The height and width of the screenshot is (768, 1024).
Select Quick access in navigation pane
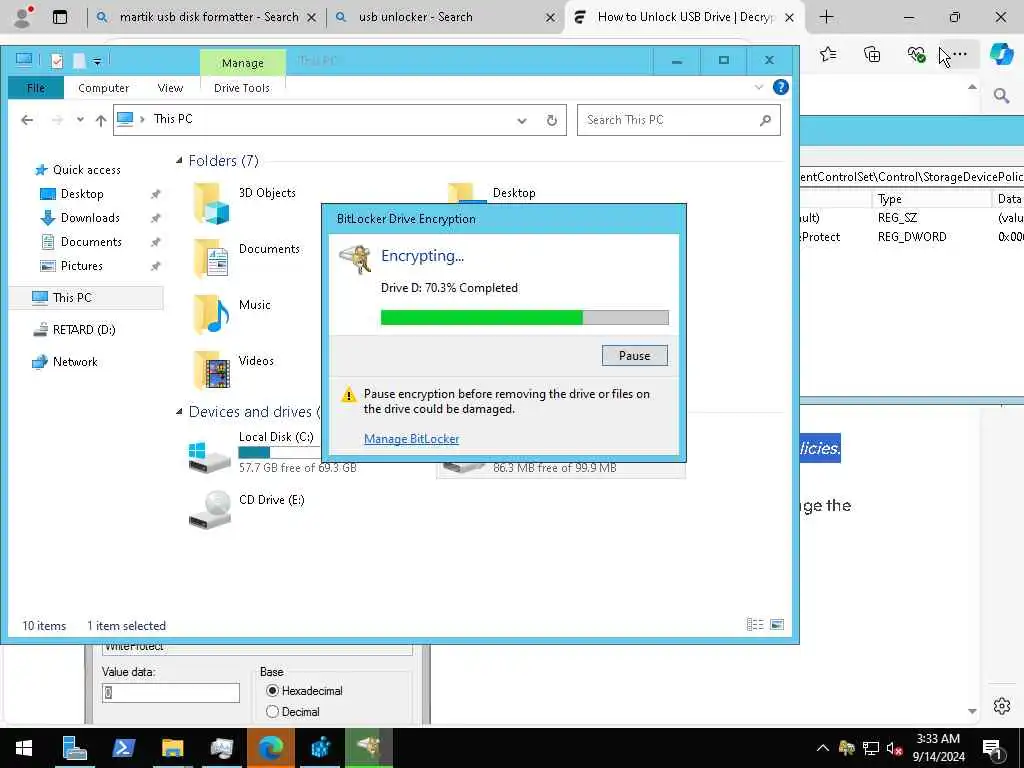(x=86, y=170)
